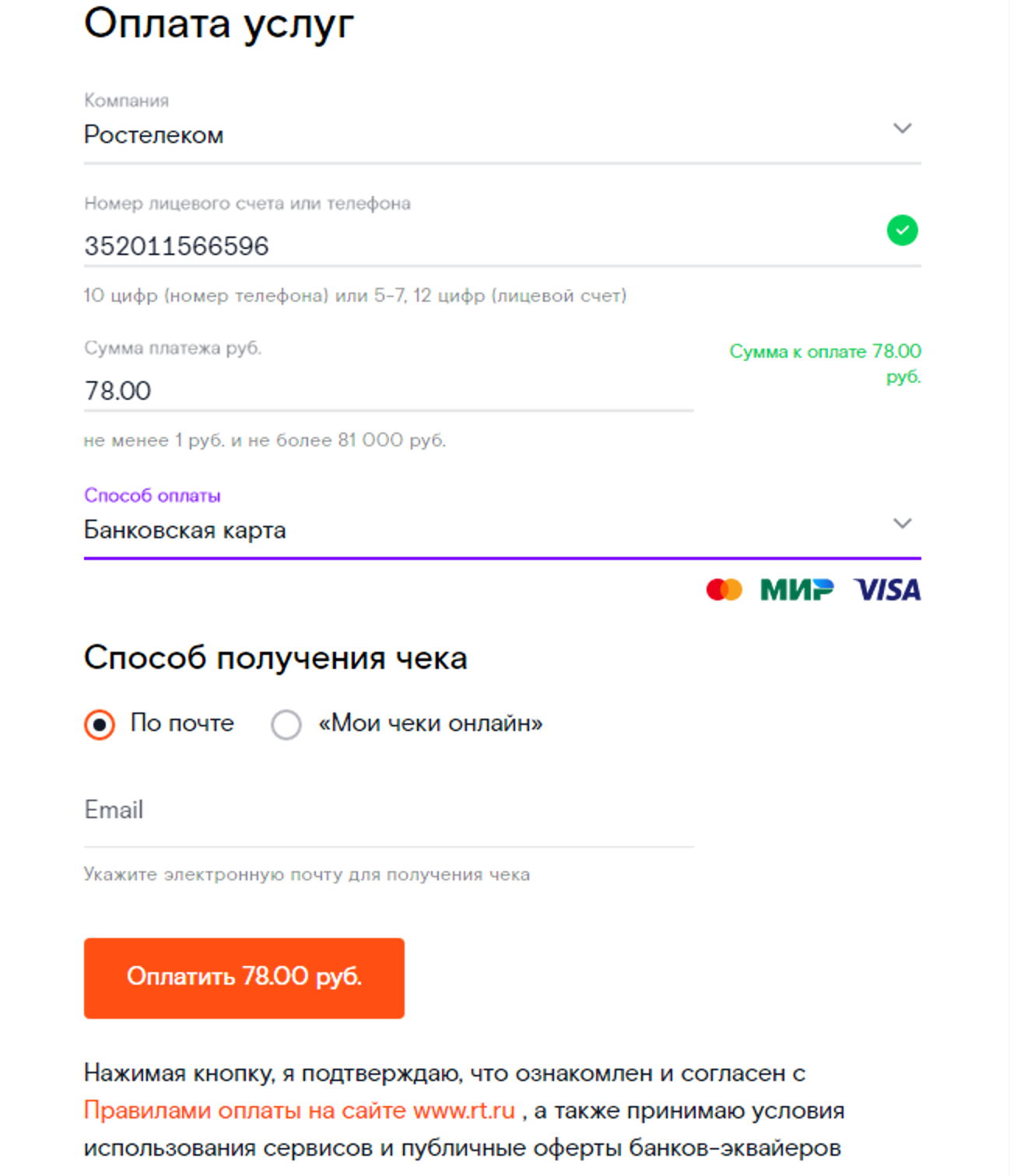Click the green checkmark validation icon
The width and height of the screenshot is (1010, 1176).
coord(902,230)
